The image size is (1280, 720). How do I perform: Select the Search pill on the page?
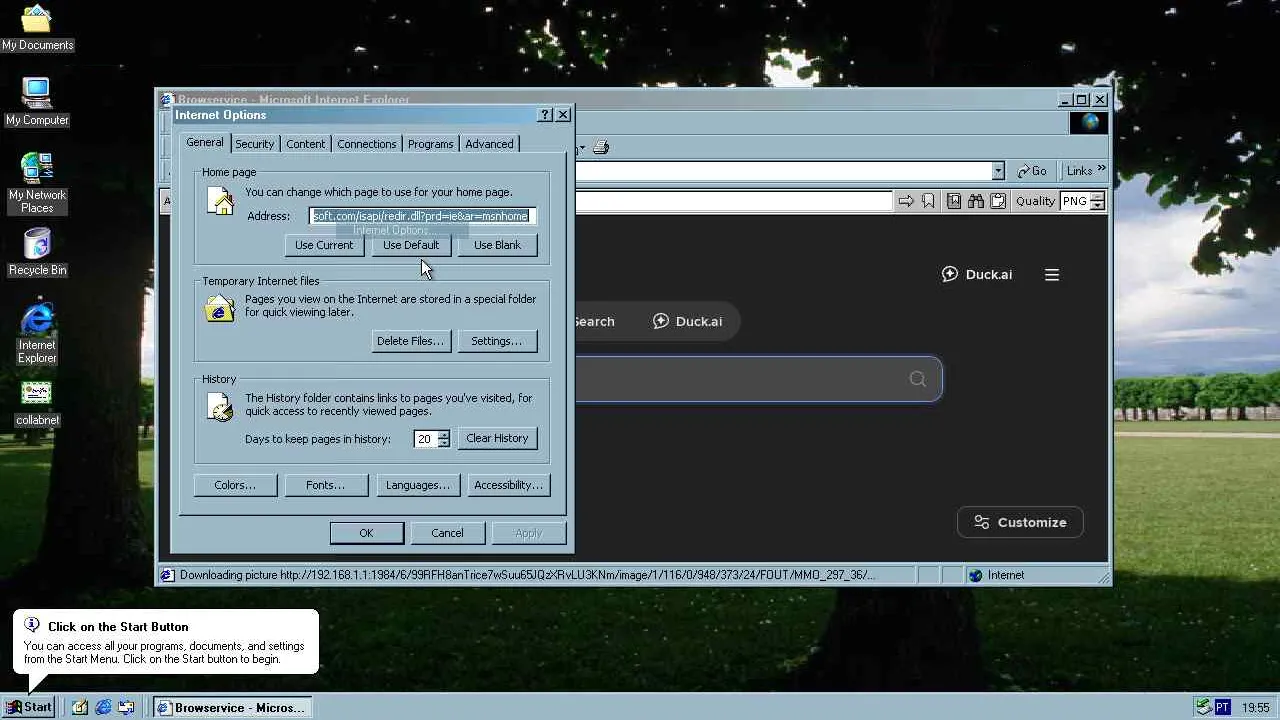(594, 321)
